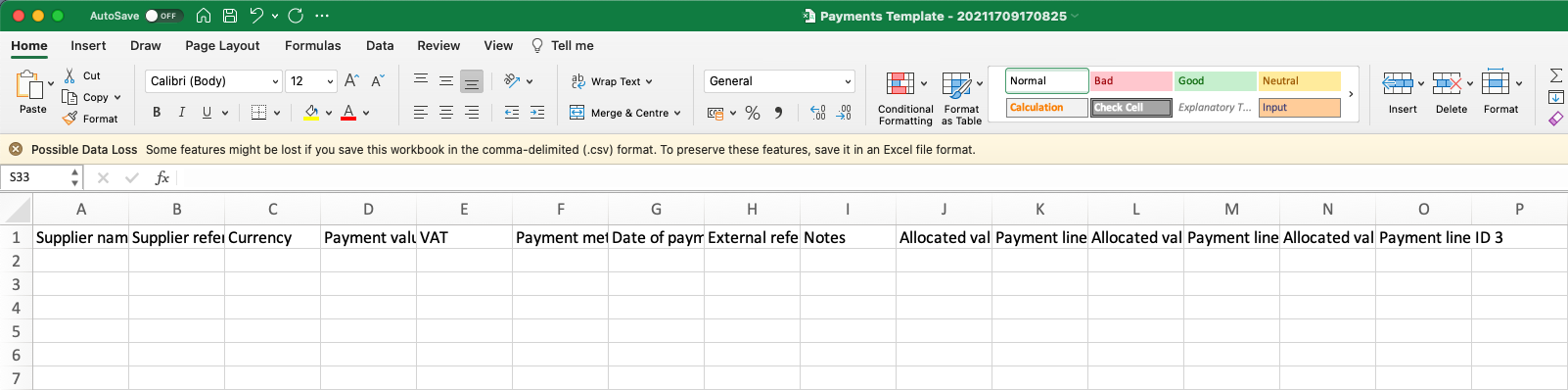The width and height of the screenshot is (1568, 390).
Task: Click the text orientation icon
Action: (x=512, y=80)
